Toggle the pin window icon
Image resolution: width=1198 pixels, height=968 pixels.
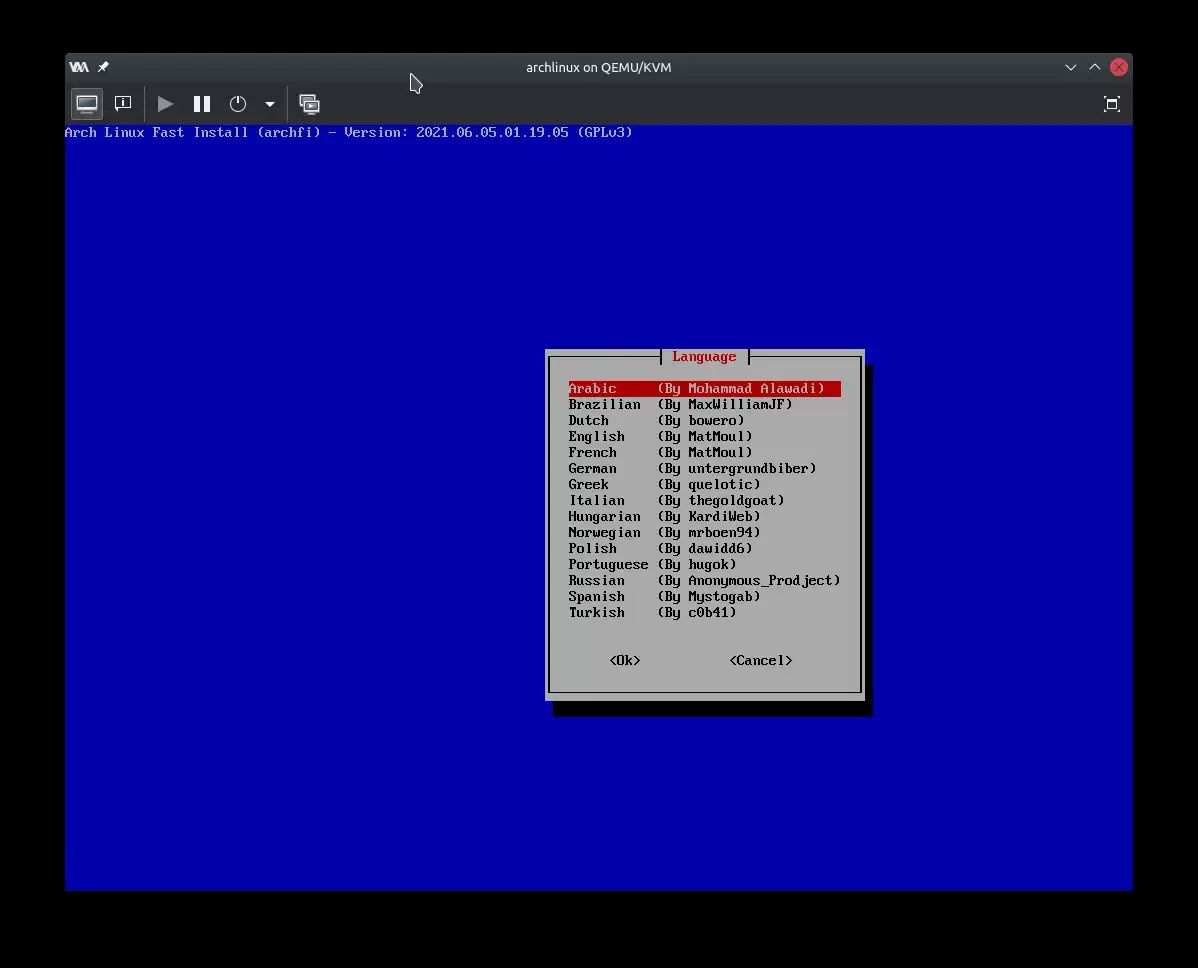(x=103, y=67)
